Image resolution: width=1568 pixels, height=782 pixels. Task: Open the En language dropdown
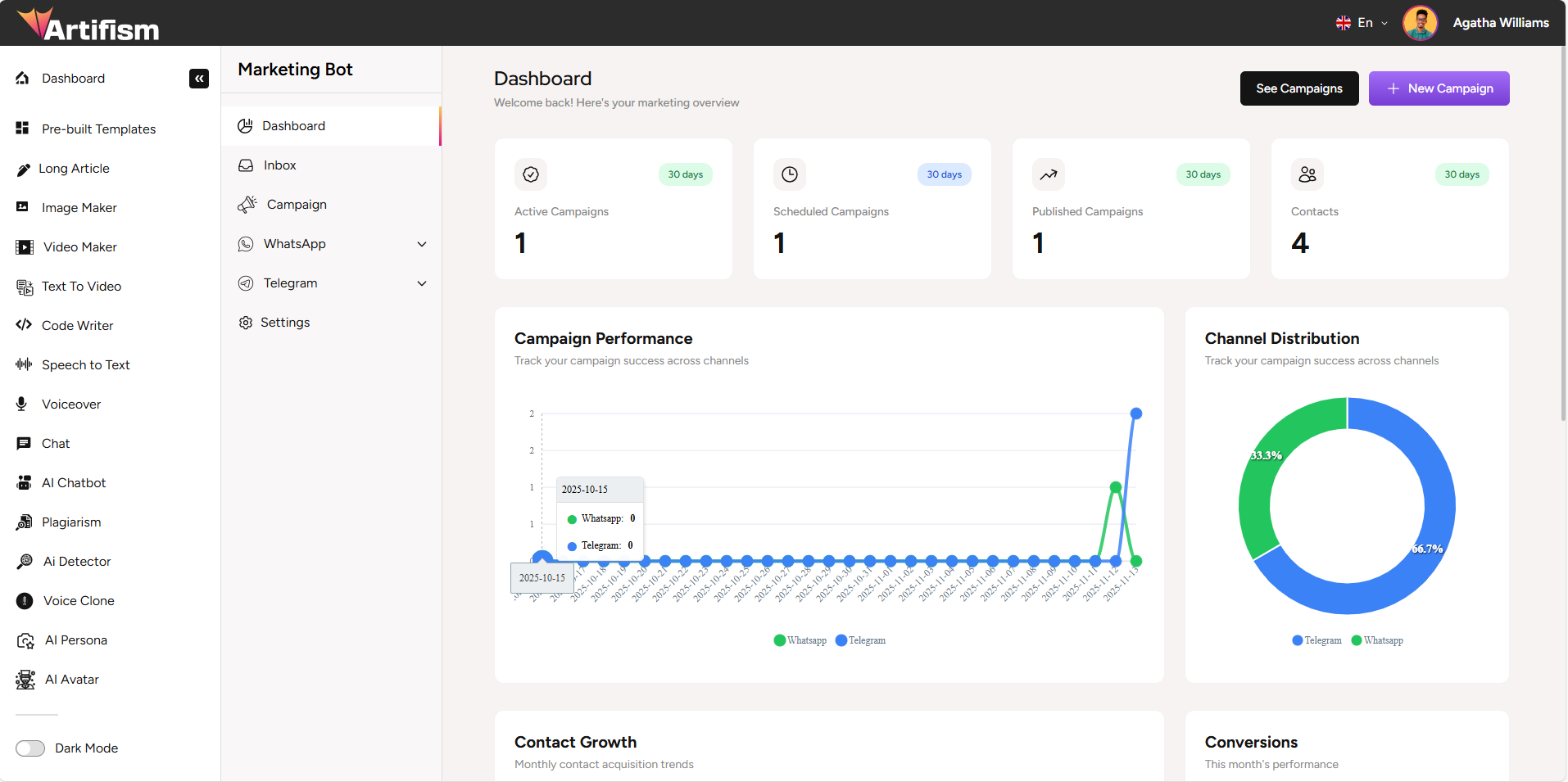[x=1362, y=23]
